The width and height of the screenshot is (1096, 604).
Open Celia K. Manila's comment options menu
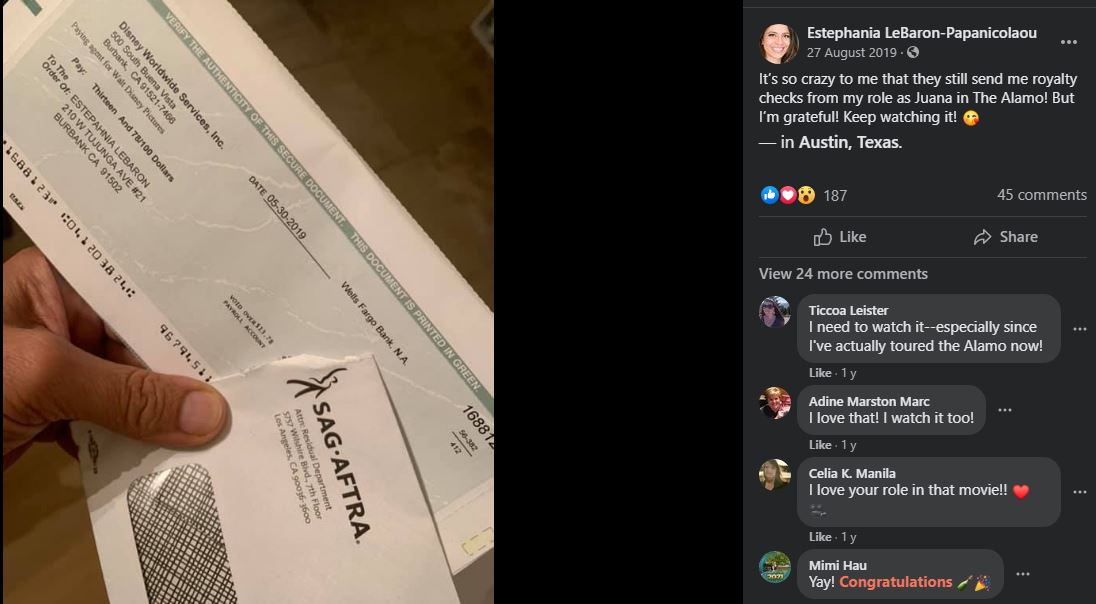(x=1079, y=492)
